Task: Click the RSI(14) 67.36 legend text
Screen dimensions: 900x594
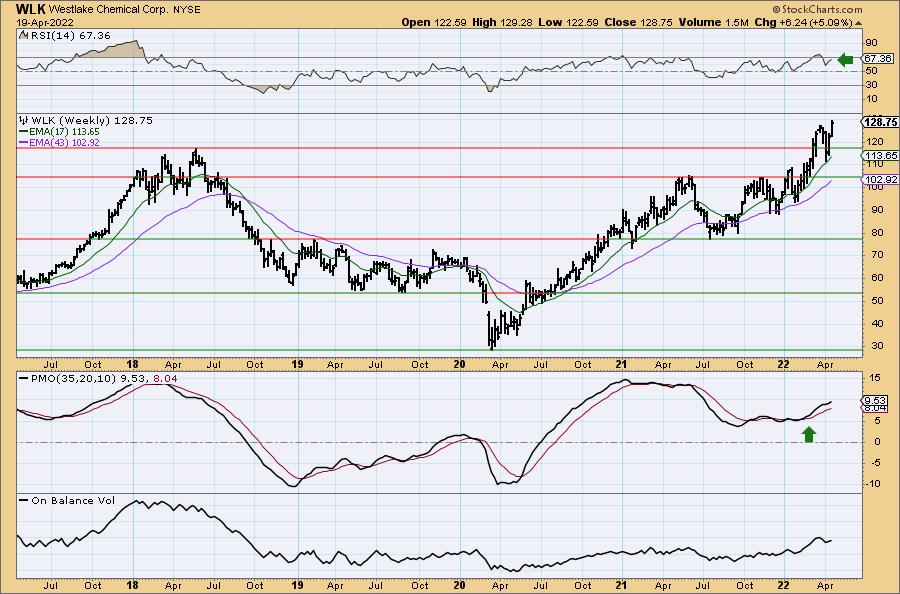Action: 69,35
